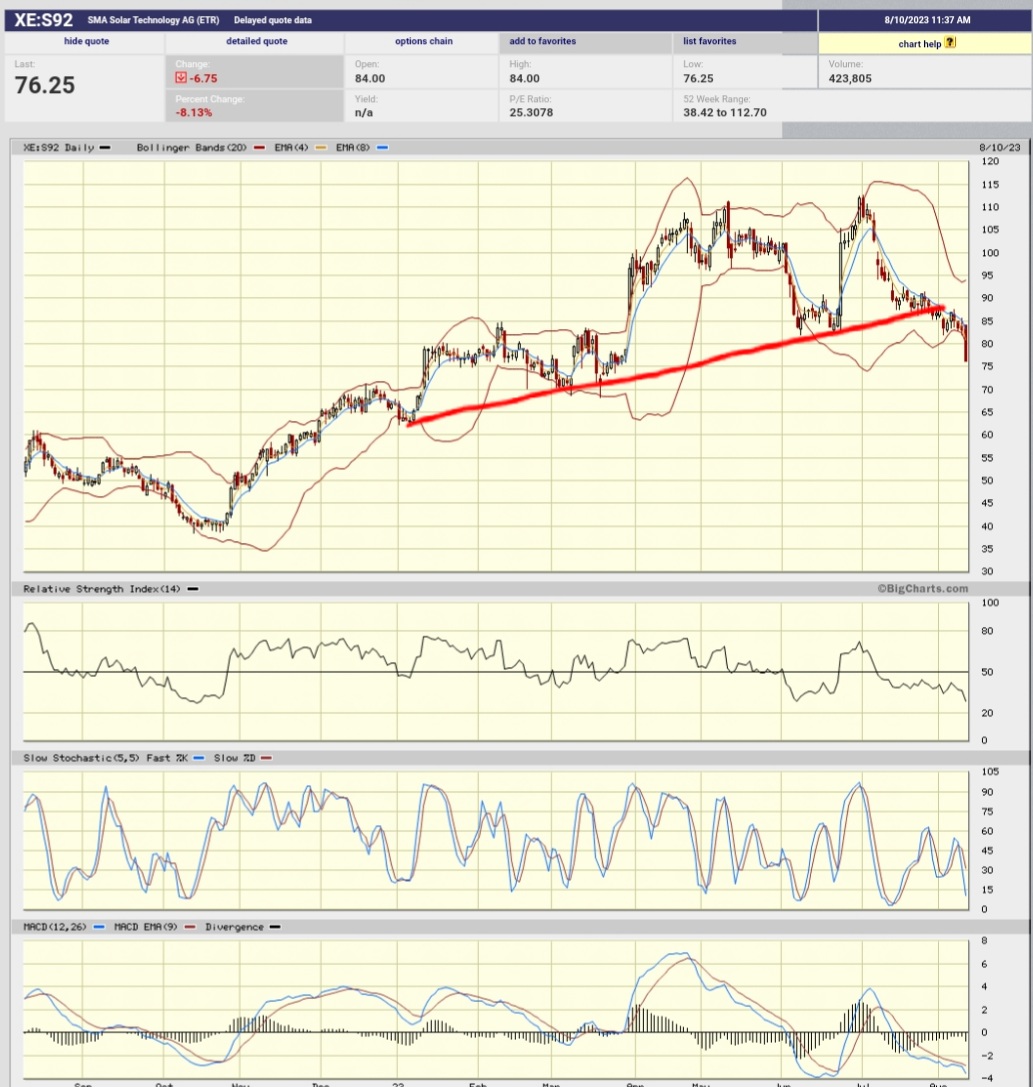Viewport: 1033px width, 1087px height.
Task: Hide the quote panel using hide quote
Action: click(86, 41)
